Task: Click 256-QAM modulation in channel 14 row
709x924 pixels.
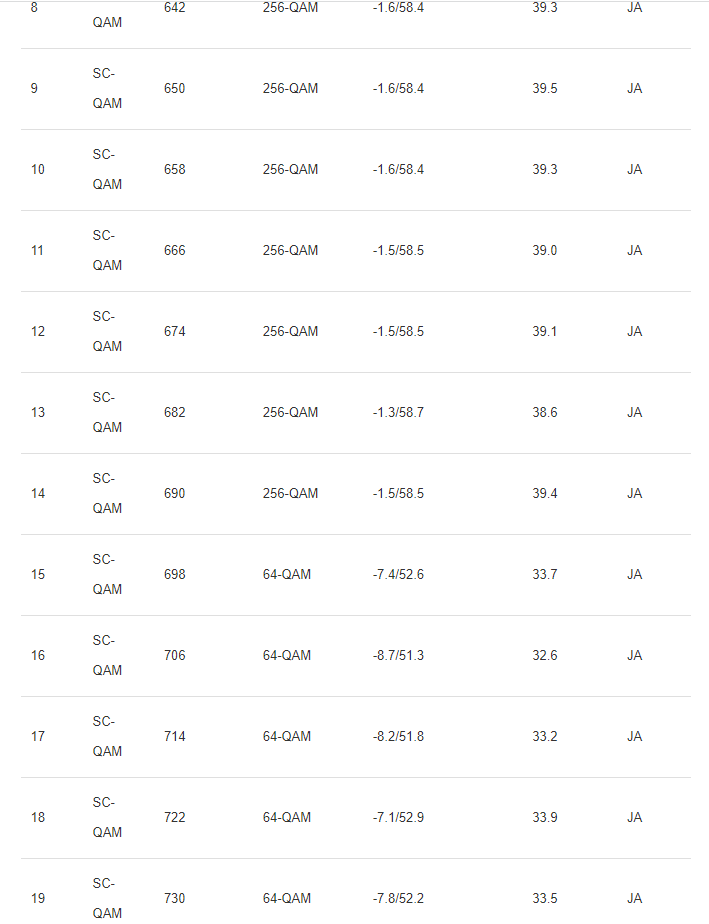Action: (x=290, y=494)
